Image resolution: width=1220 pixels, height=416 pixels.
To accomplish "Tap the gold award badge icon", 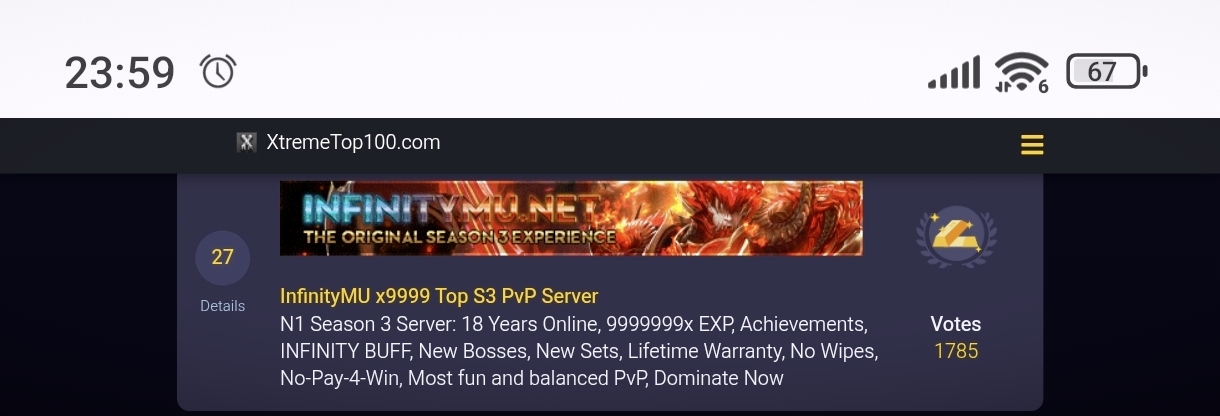I will pyautogui.click(x=956, y=236).
